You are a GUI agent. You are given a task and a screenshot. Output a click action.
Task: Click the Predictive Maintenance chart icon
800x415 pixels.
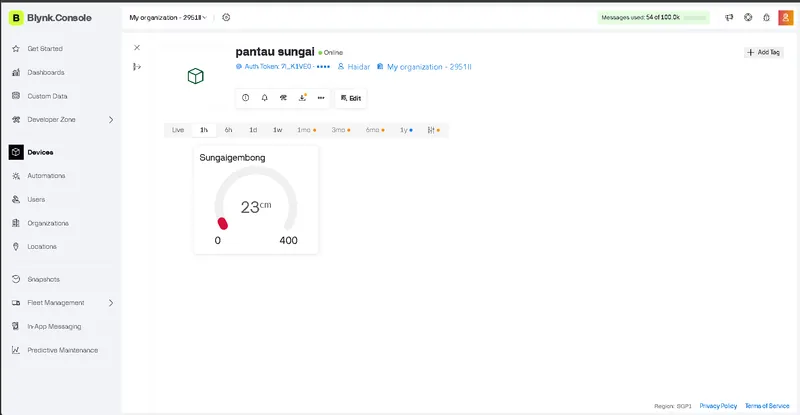[x=16, y=350]
